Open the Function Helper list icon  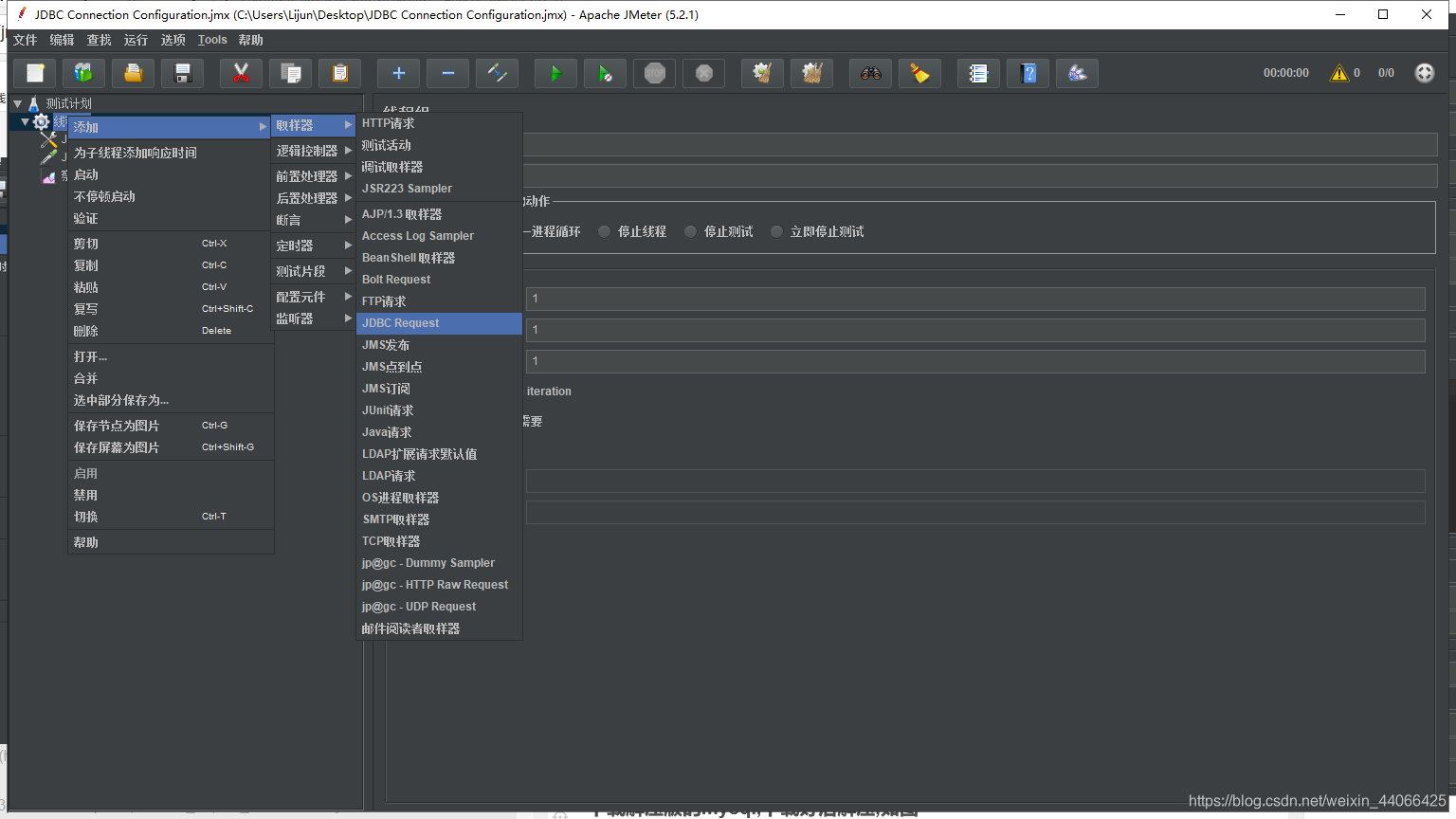(978, 73)
